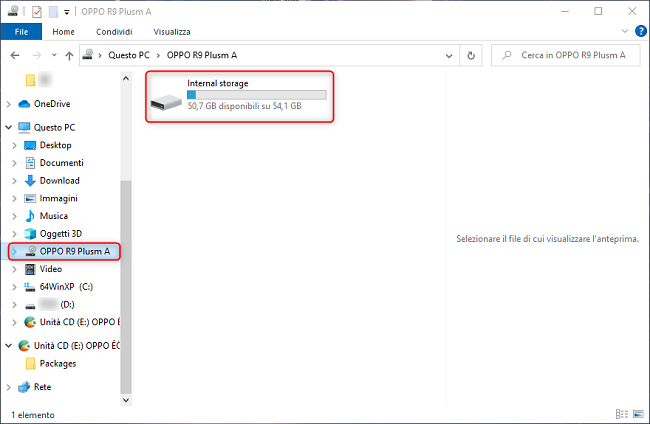The image size is (650, 424).
Task: Select indented Unità CD (E:) OPPO item
Action: [x=79, y=322]
